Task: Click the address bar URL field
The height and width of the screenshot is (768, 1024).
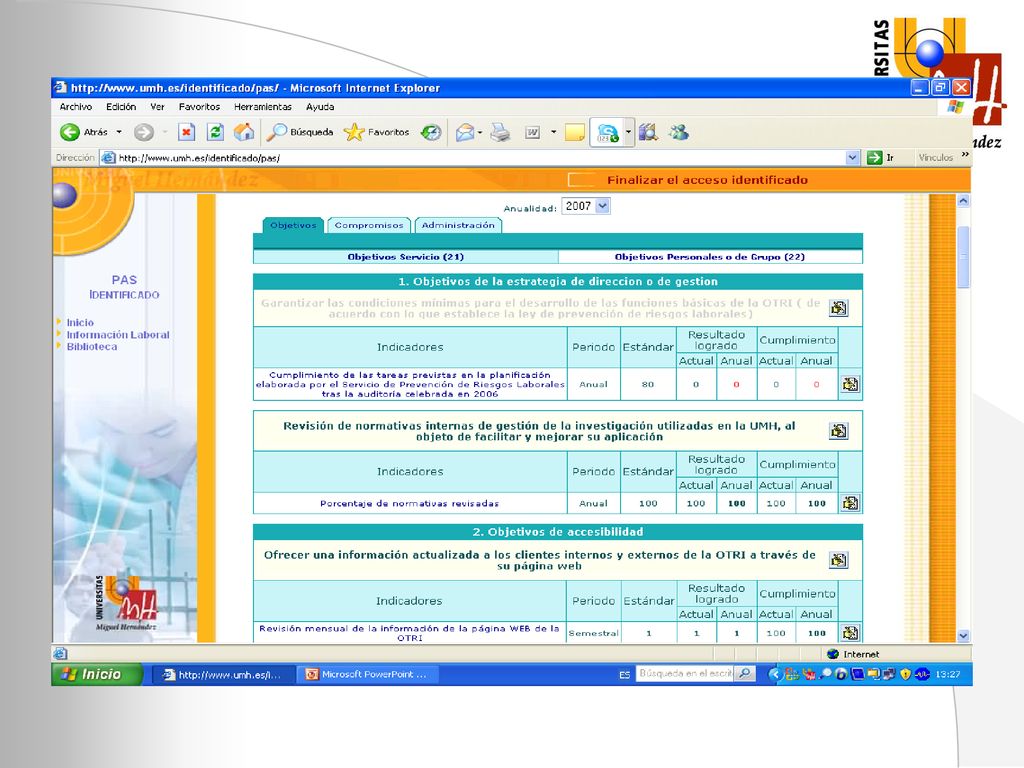Action: coord(481,157)
